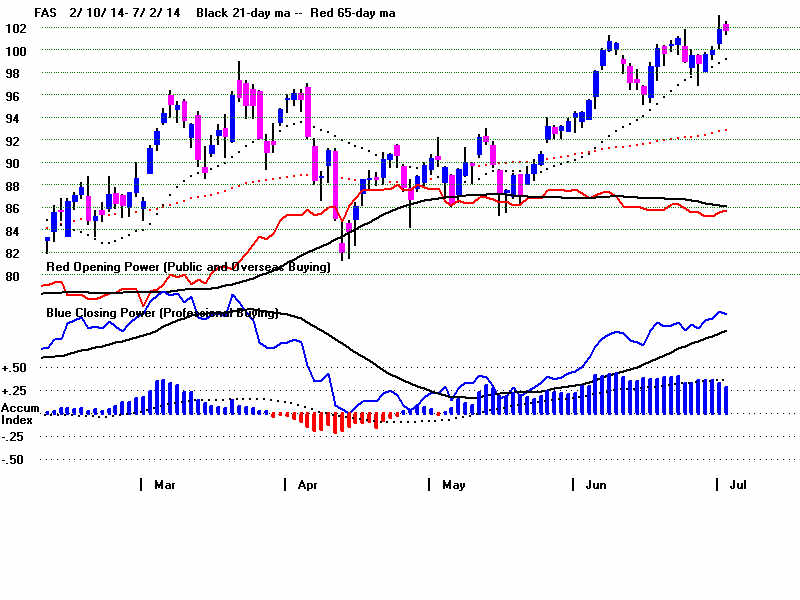Click the 82 price axis label
800x600 pixels.
point(12,254)
